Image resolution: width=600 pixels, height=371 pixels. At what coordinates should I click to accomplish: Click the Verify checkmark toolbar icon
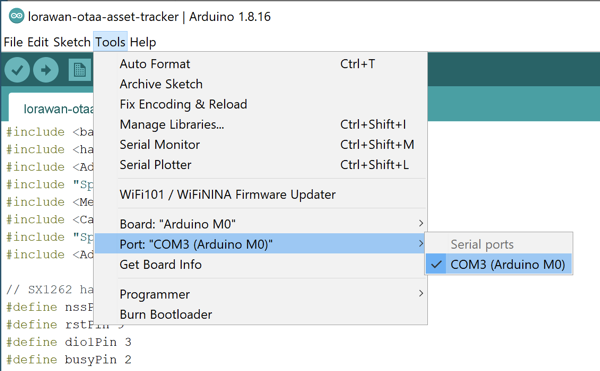click(17, 70)
